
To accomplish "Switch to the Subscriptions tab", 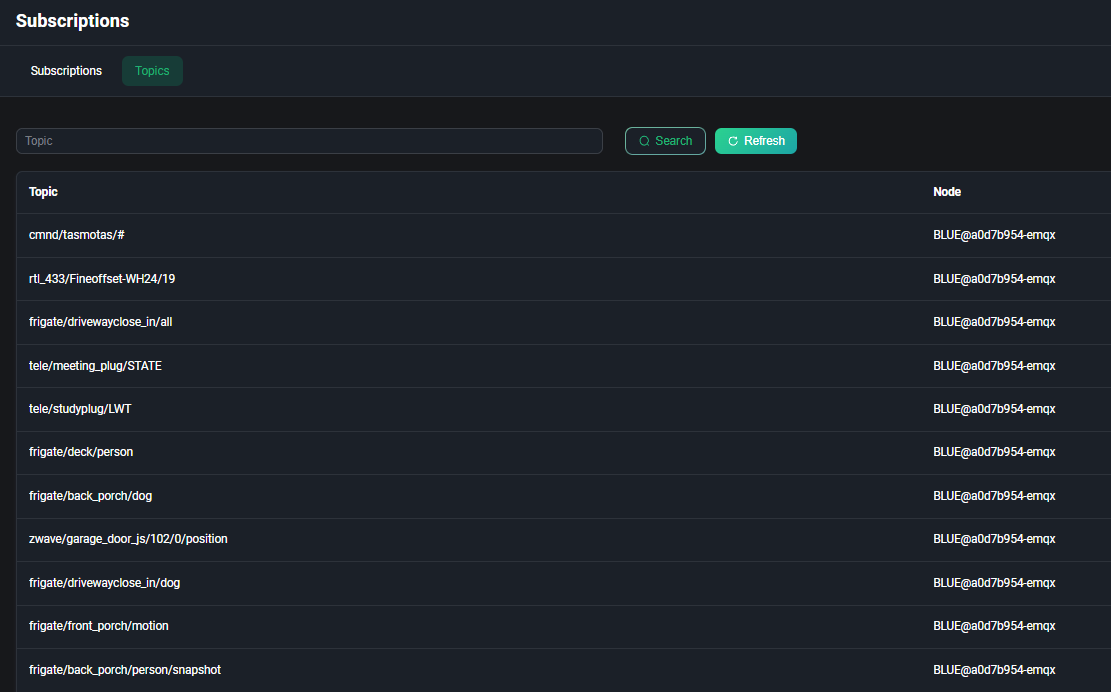I will (x=66, y=71).
